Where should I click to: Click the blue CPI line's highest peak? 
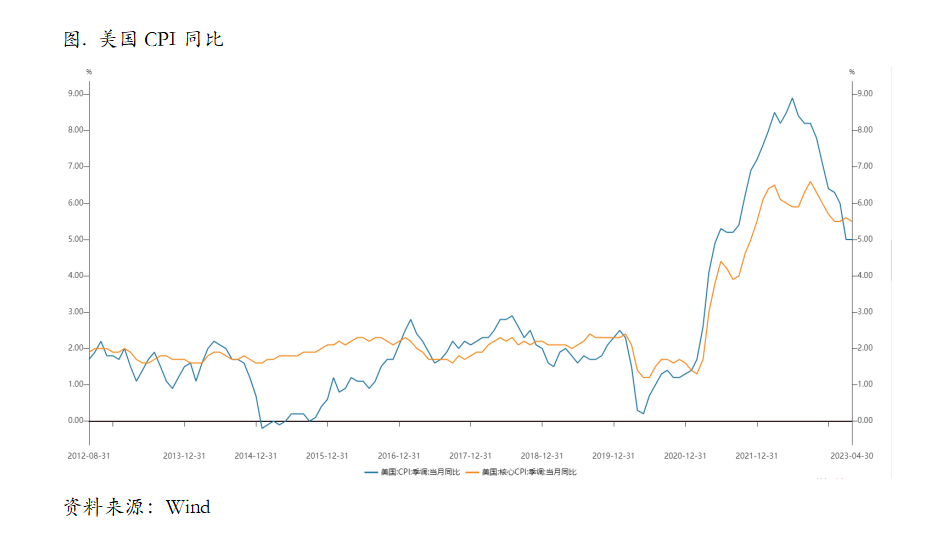[792, 98]
